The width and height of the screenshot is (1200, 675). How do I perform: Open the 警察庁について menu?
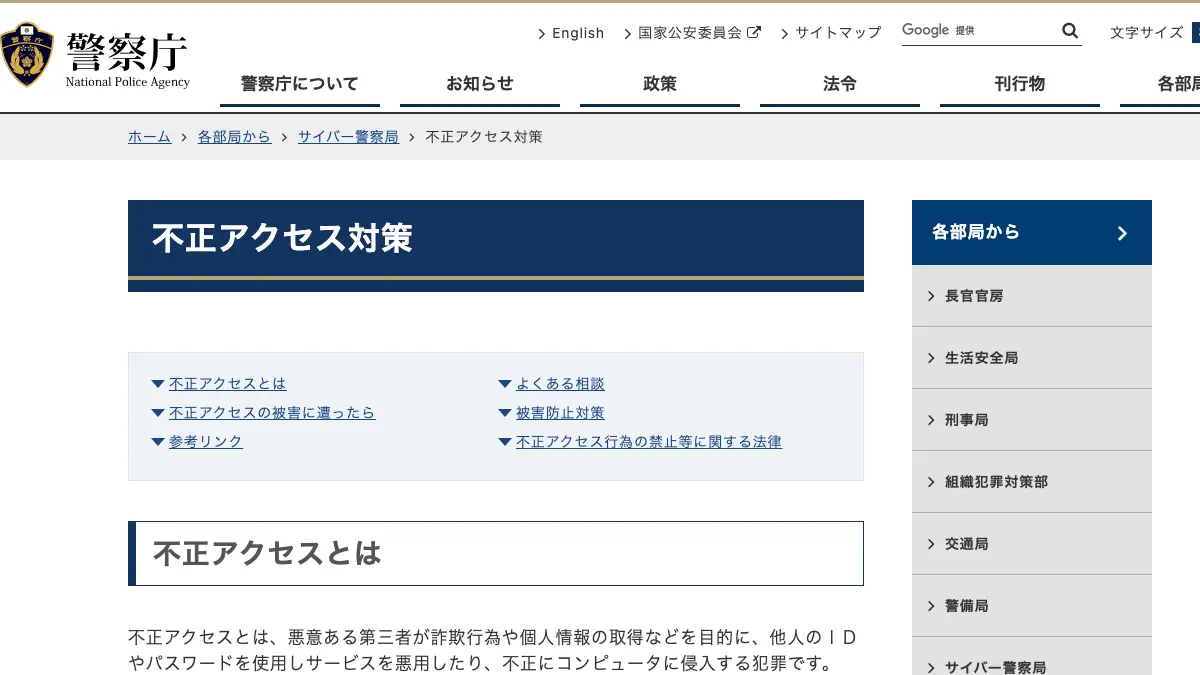300,85
